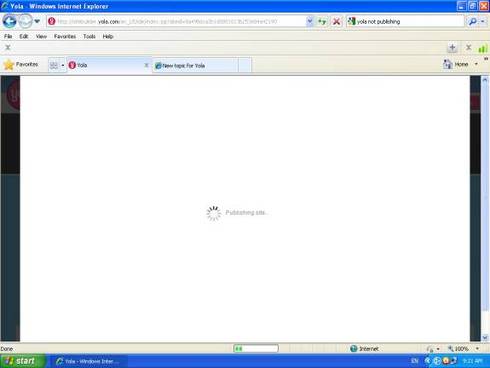Open the Tools menu
This screenshot has width=490, height=368.
89,36
